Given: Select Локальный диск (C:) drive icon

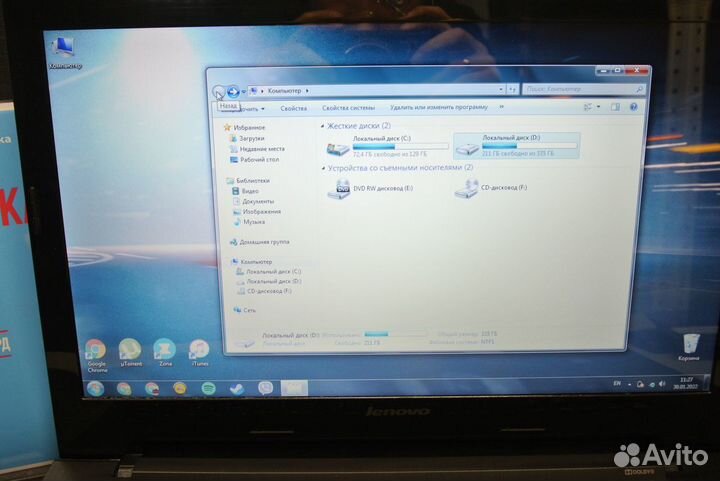Looking at the screenshot, I should click(338, 149).
